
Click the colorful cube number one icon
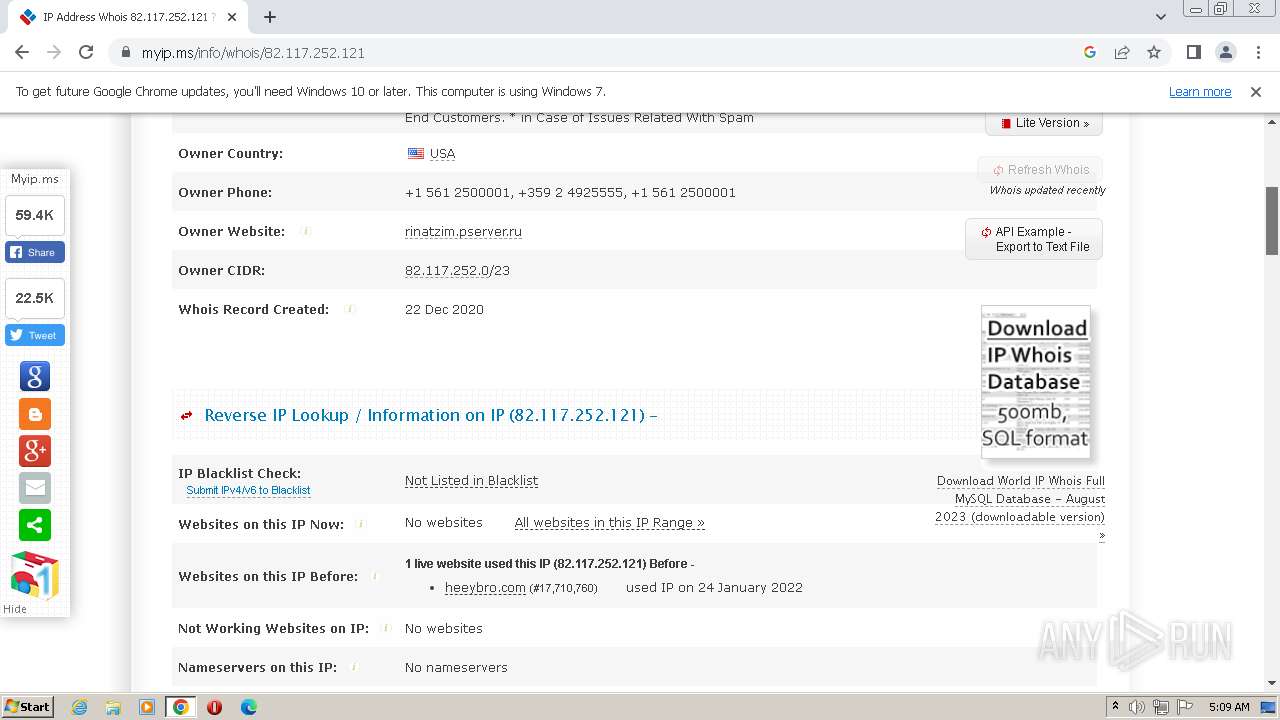[x=35, y=575]
